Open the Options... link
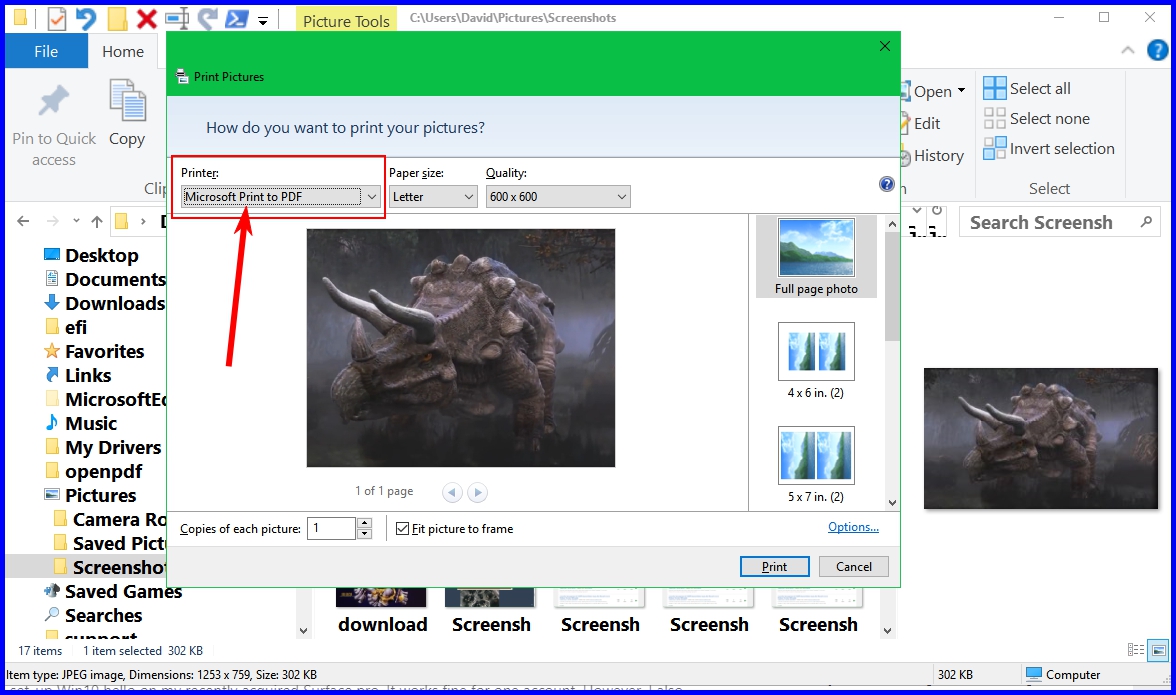Image resolution: width=1176 pixels, height=695 pixels. [853, 527]
